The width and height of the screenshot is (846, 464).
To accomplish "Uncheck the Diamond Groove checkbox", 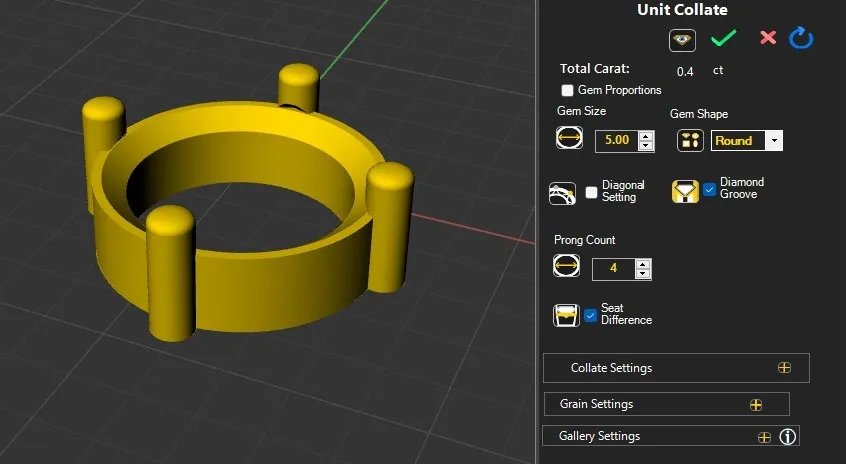I will pyautogui.click(x=710, y=189).
